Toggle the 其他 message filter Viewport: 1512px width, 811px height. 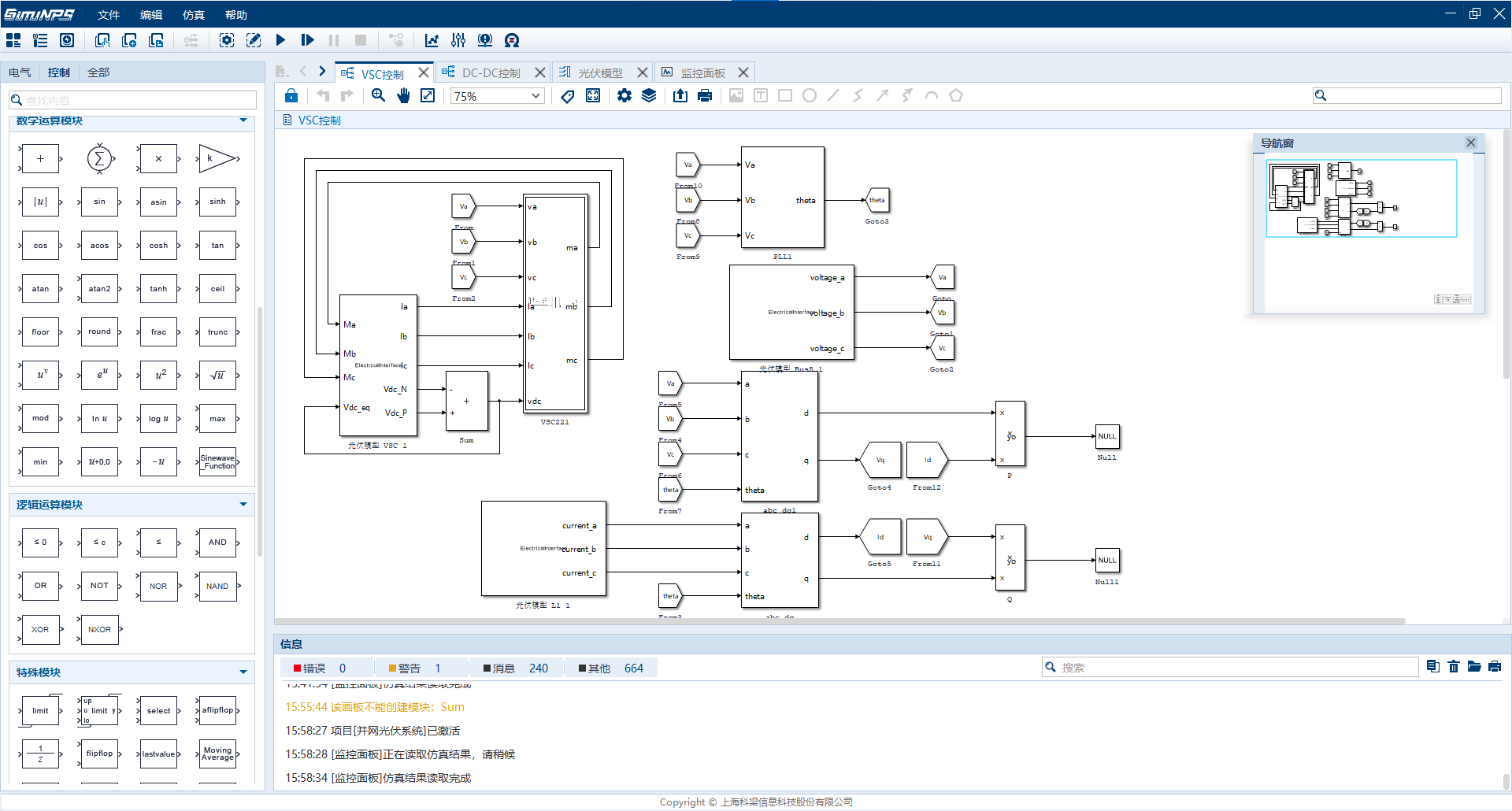pos(611,668)
